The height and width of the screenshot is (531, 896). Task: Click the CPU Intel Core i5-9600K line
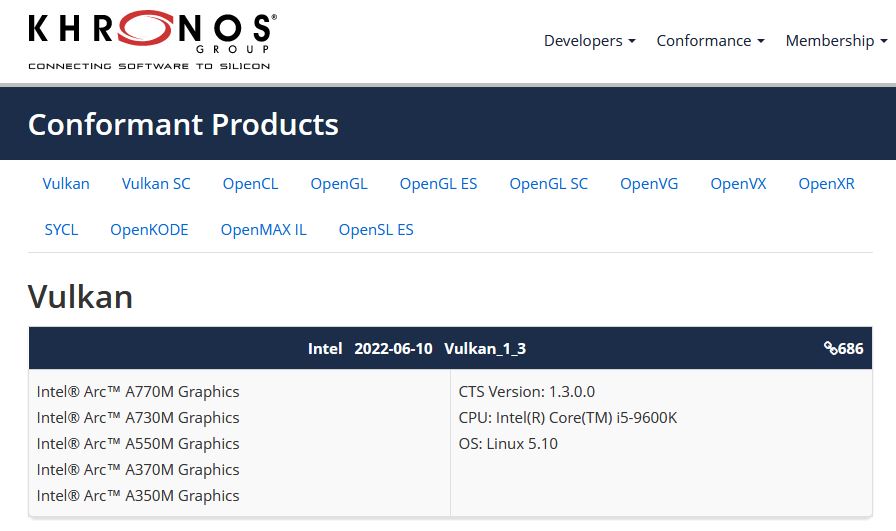567,418
